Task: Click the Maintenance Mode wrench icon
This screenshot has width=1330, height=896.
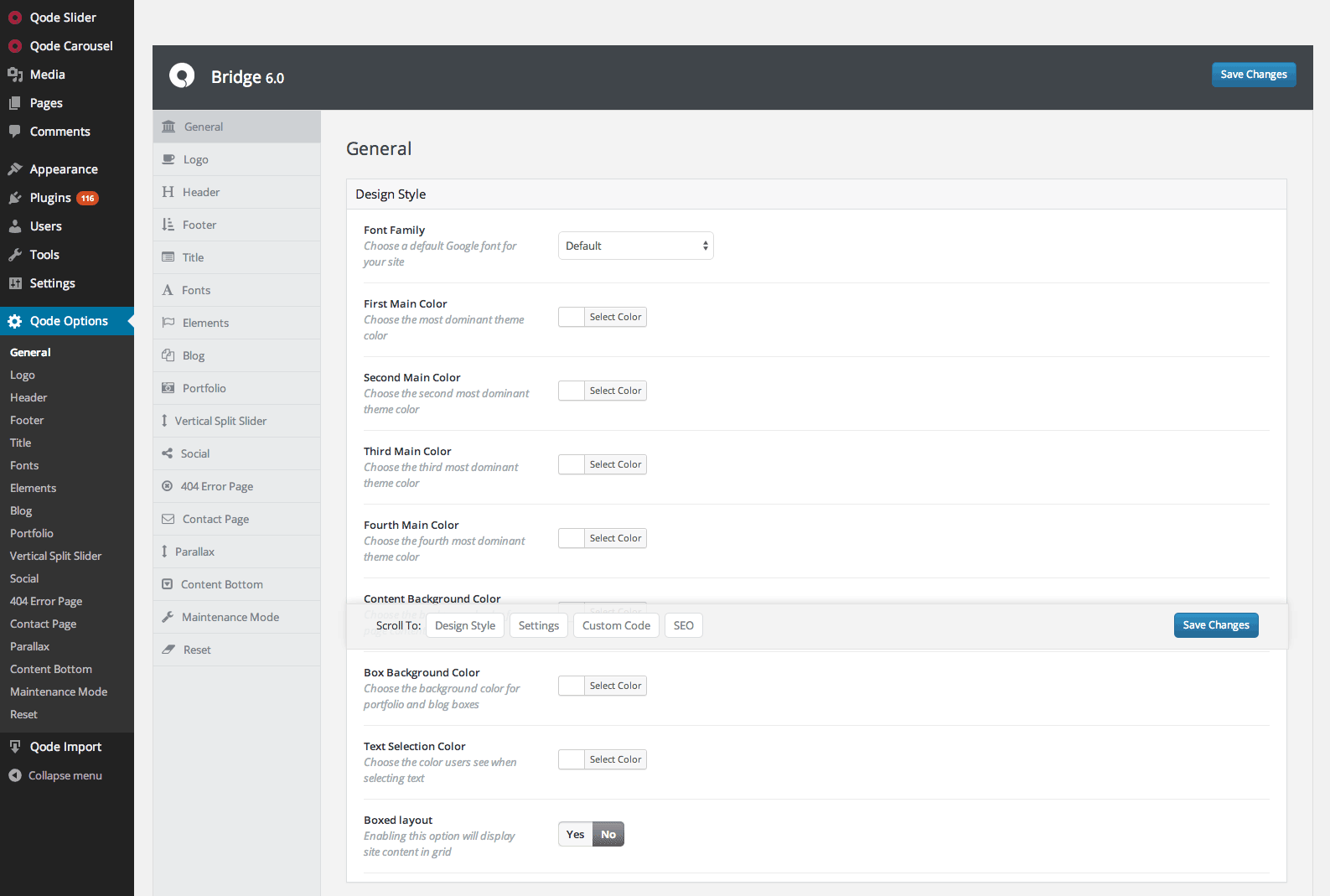Action: [x=168, y=617]
